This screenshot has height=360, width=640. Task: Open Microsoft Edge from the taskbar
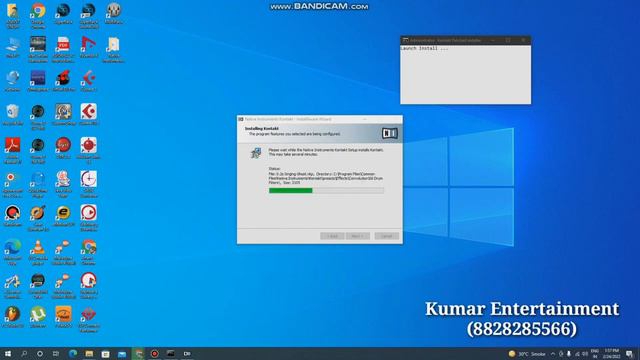pos(73,353)
